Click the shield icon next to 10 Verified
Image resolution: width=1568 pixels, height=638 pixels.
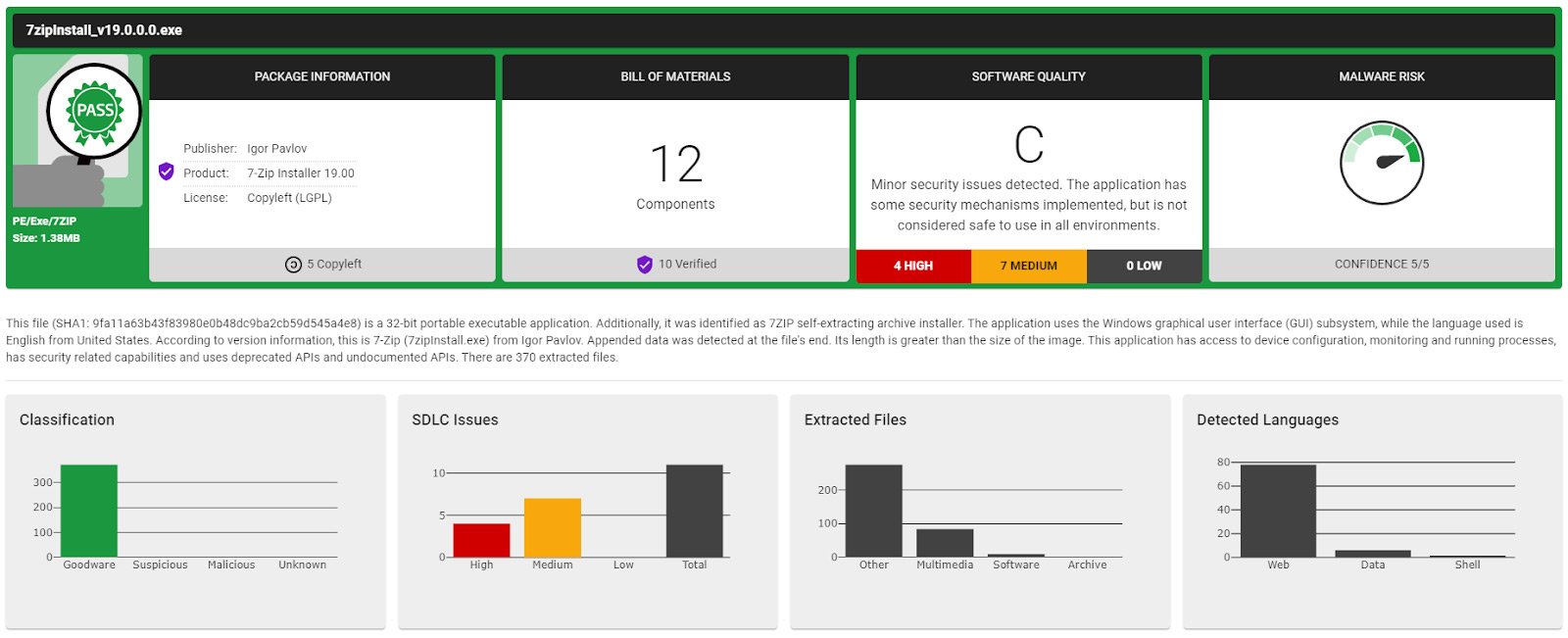point(645,265)
